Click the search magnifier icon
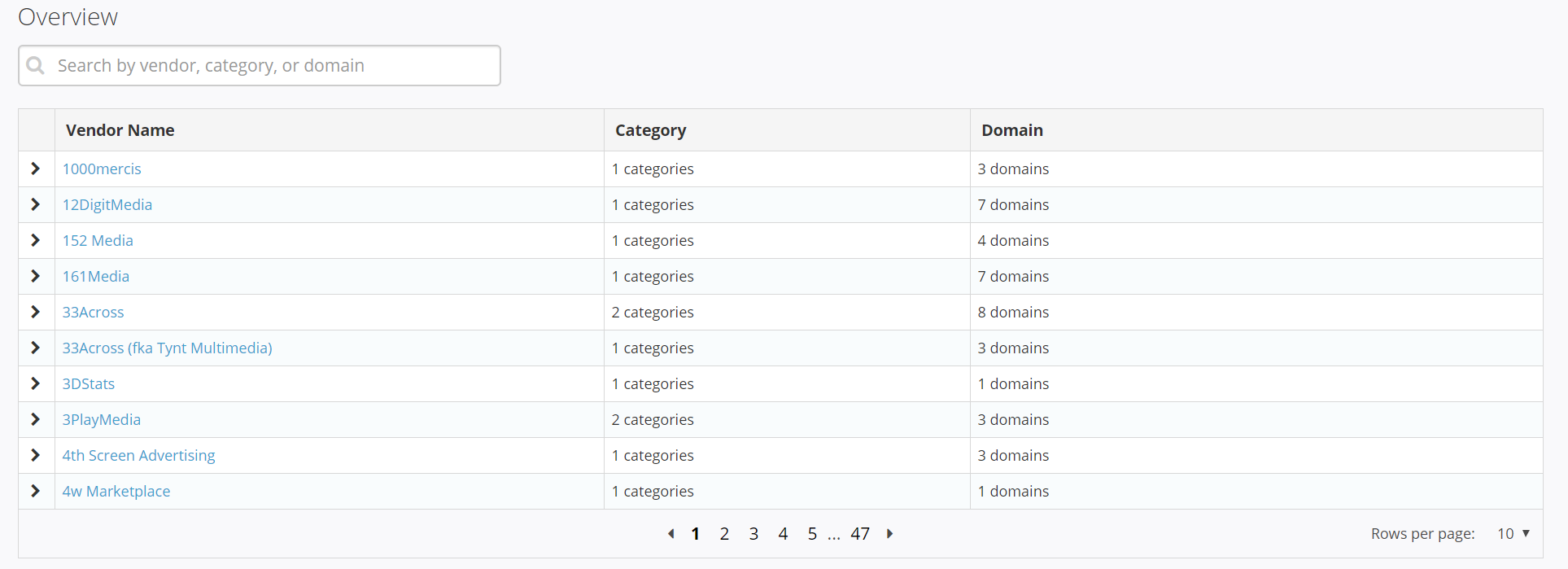Viewport: 1568px width, 569px height. point(36,65)
